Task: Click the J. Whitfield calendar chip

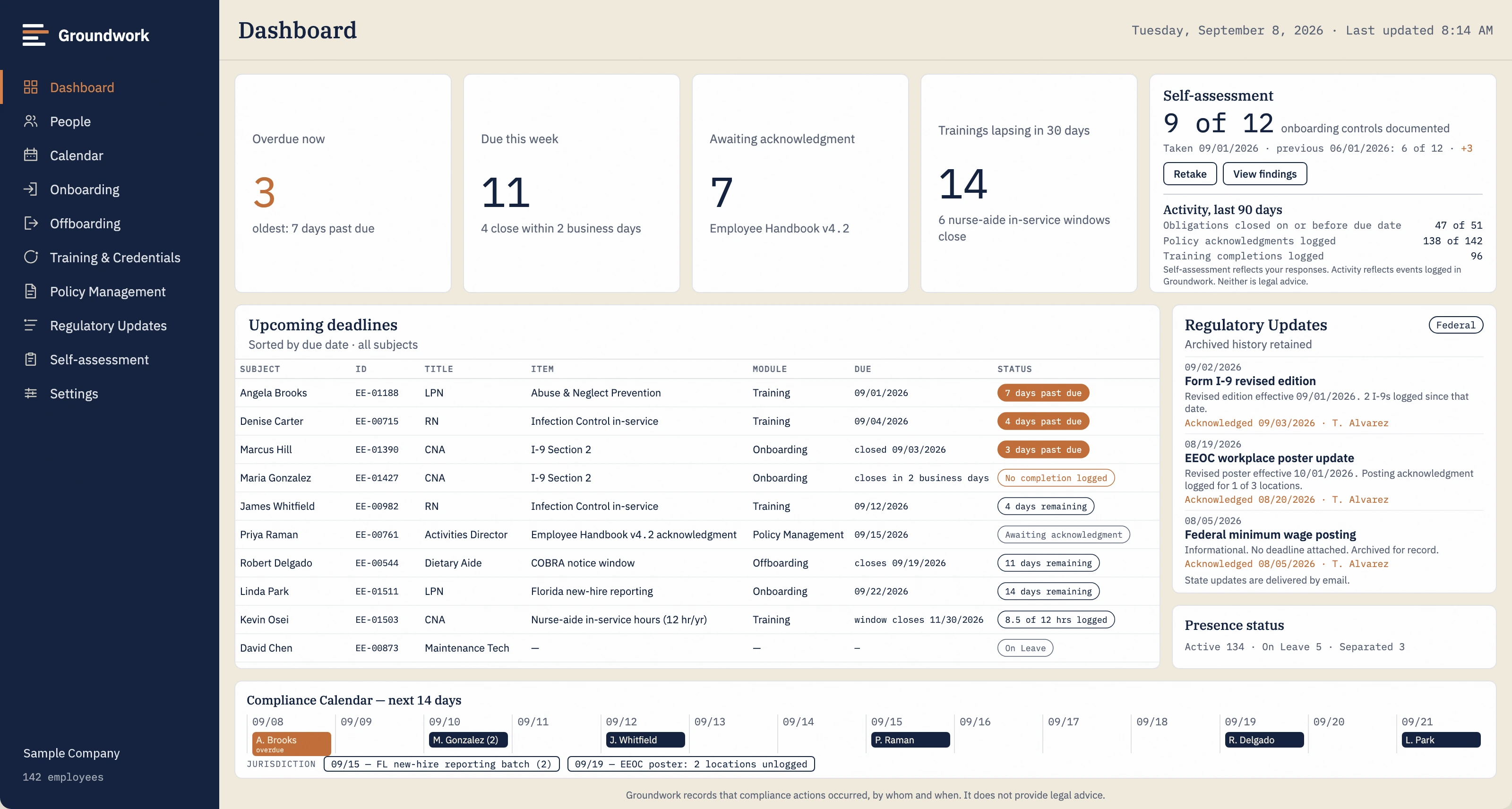Action: click(645, 740)
